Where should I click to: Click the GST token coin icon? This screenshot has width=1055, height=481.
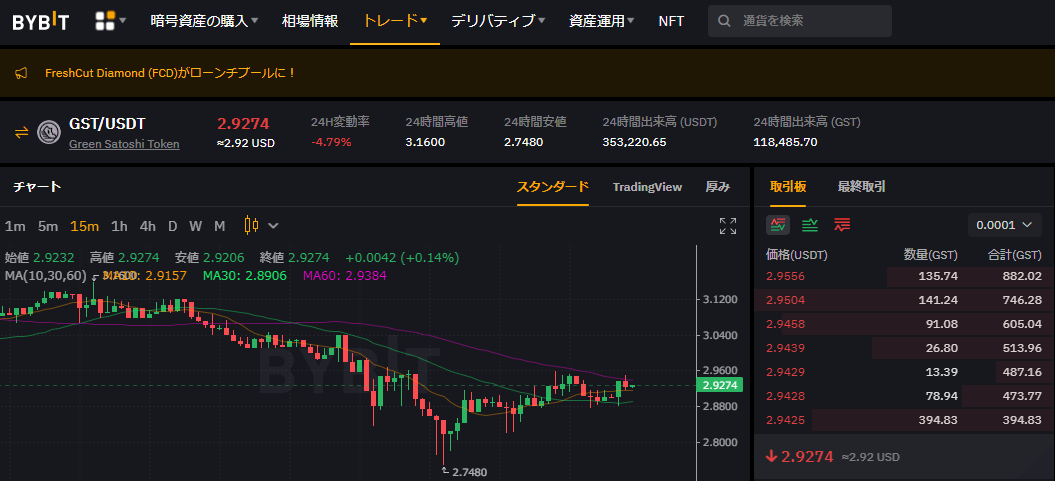point(48,133)
